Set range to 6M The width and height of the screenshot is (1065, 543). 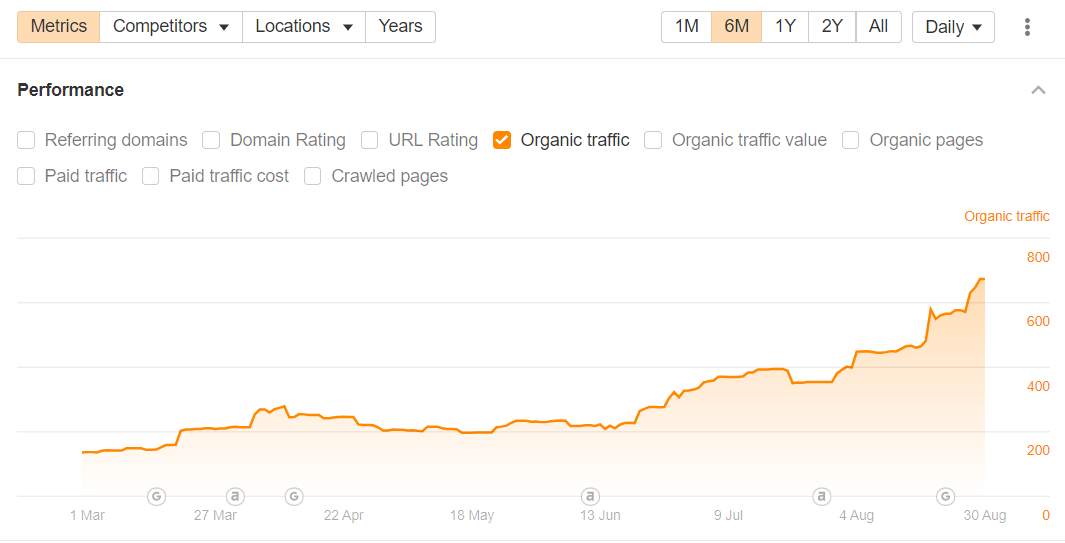736,27
